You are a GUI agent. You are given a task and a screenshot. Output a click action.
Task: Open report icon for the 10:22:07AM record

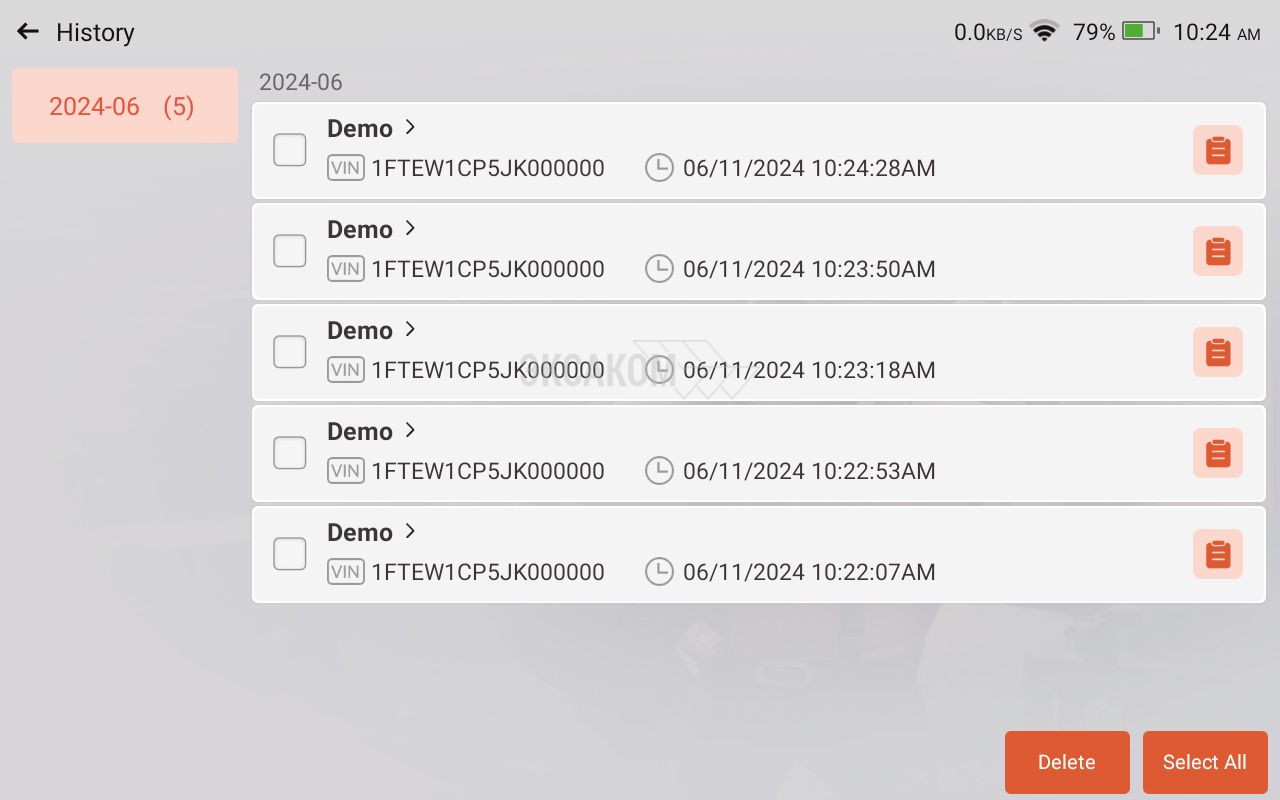1218,554
